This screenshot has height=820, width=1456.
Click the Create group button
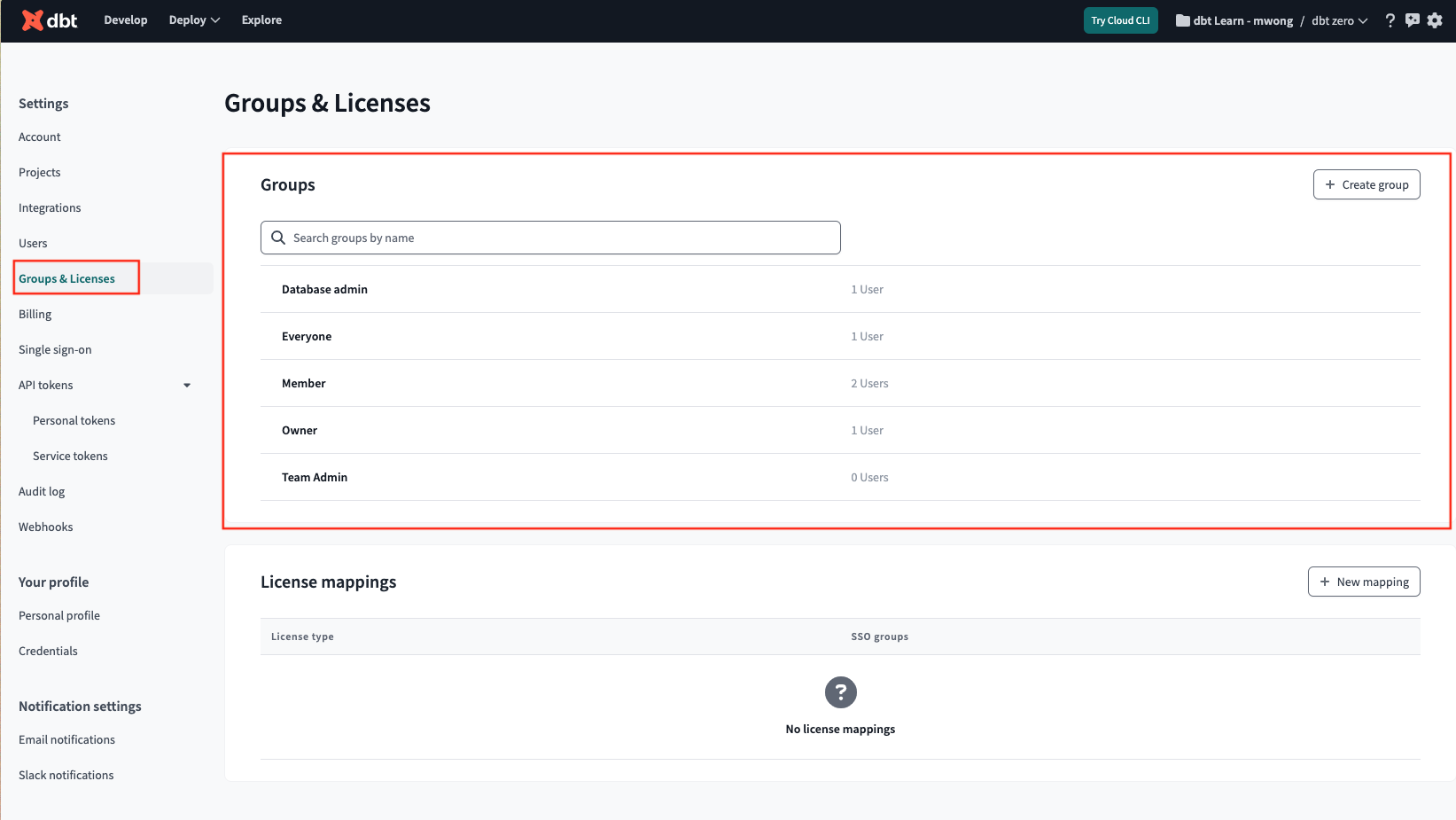pos(1366,184)
